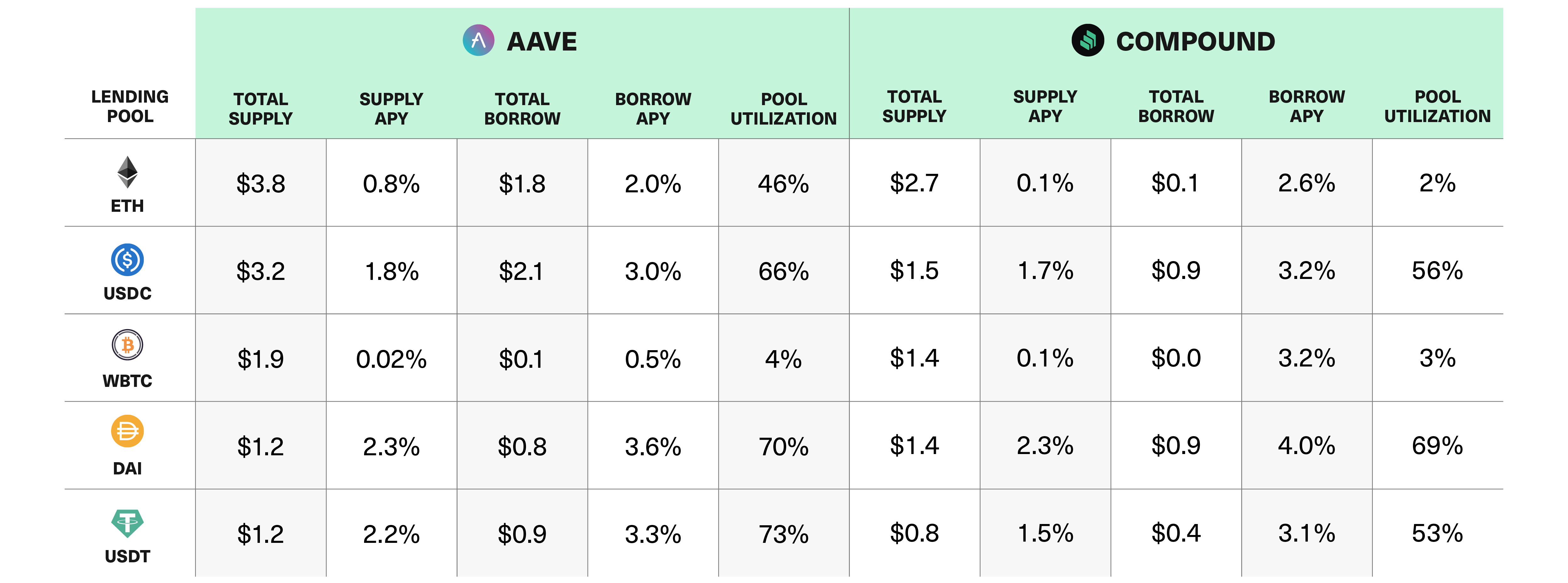Click the WBTC bitcoin icon
Screen dimensions: 1568x583
tap(127, 345)
